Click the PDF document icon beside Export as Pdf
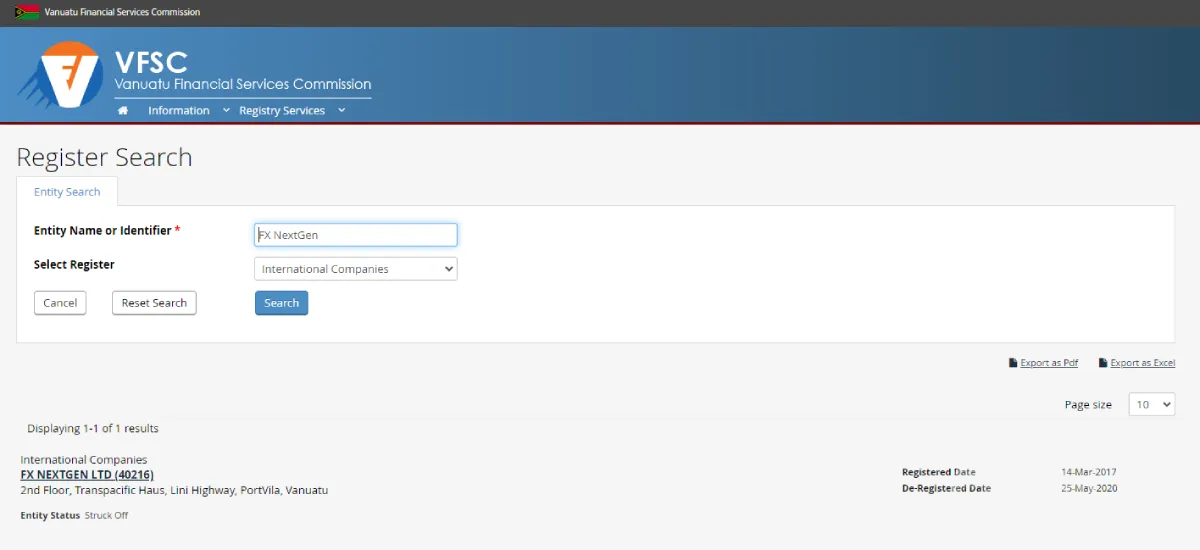The width and height of the screenshot is (1200, 550). click(x=1013, y=363)
